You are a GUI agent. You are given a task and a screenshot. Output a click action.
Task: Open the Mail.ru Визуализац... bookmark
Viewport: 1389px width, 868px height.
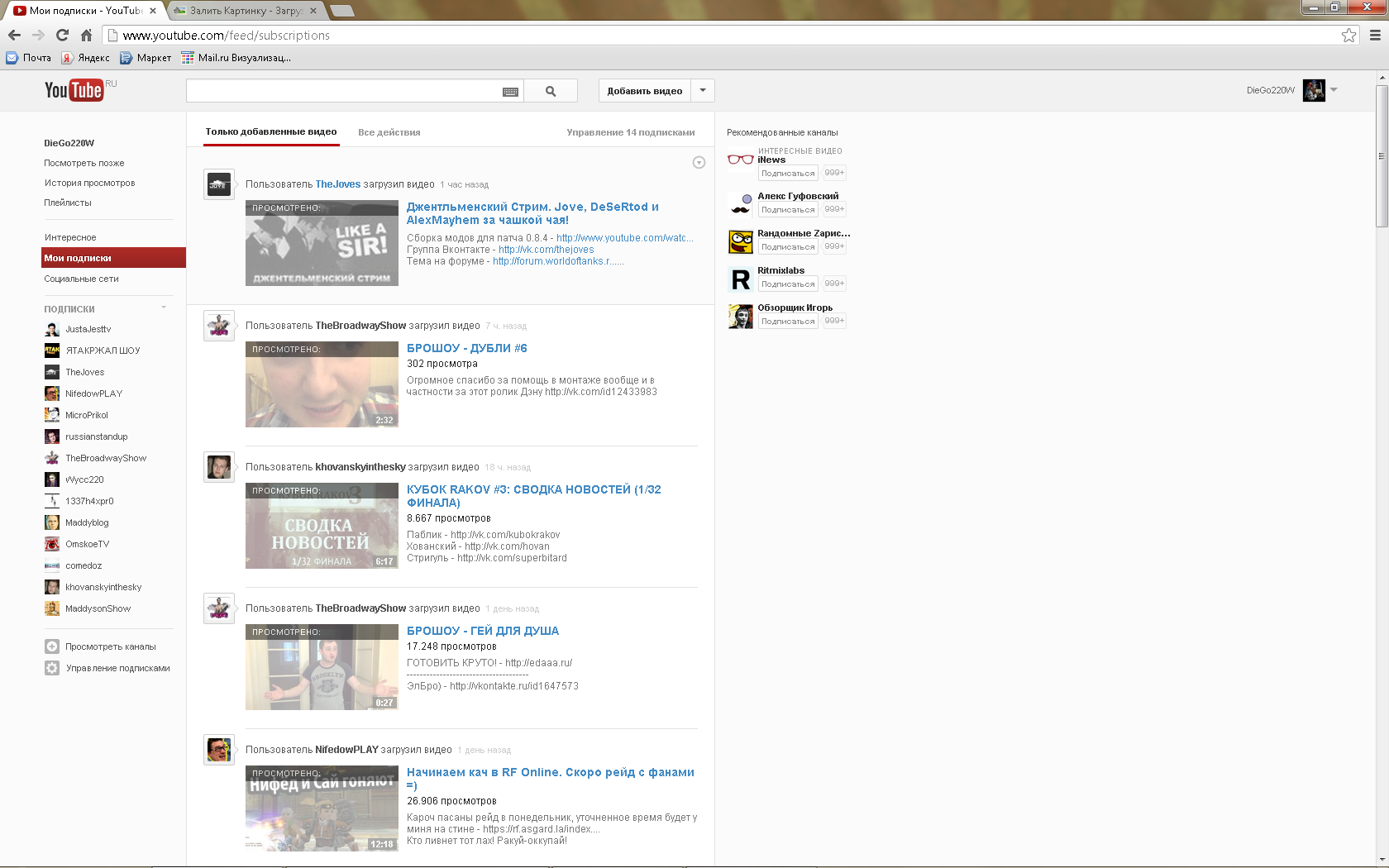pos(236,58)
